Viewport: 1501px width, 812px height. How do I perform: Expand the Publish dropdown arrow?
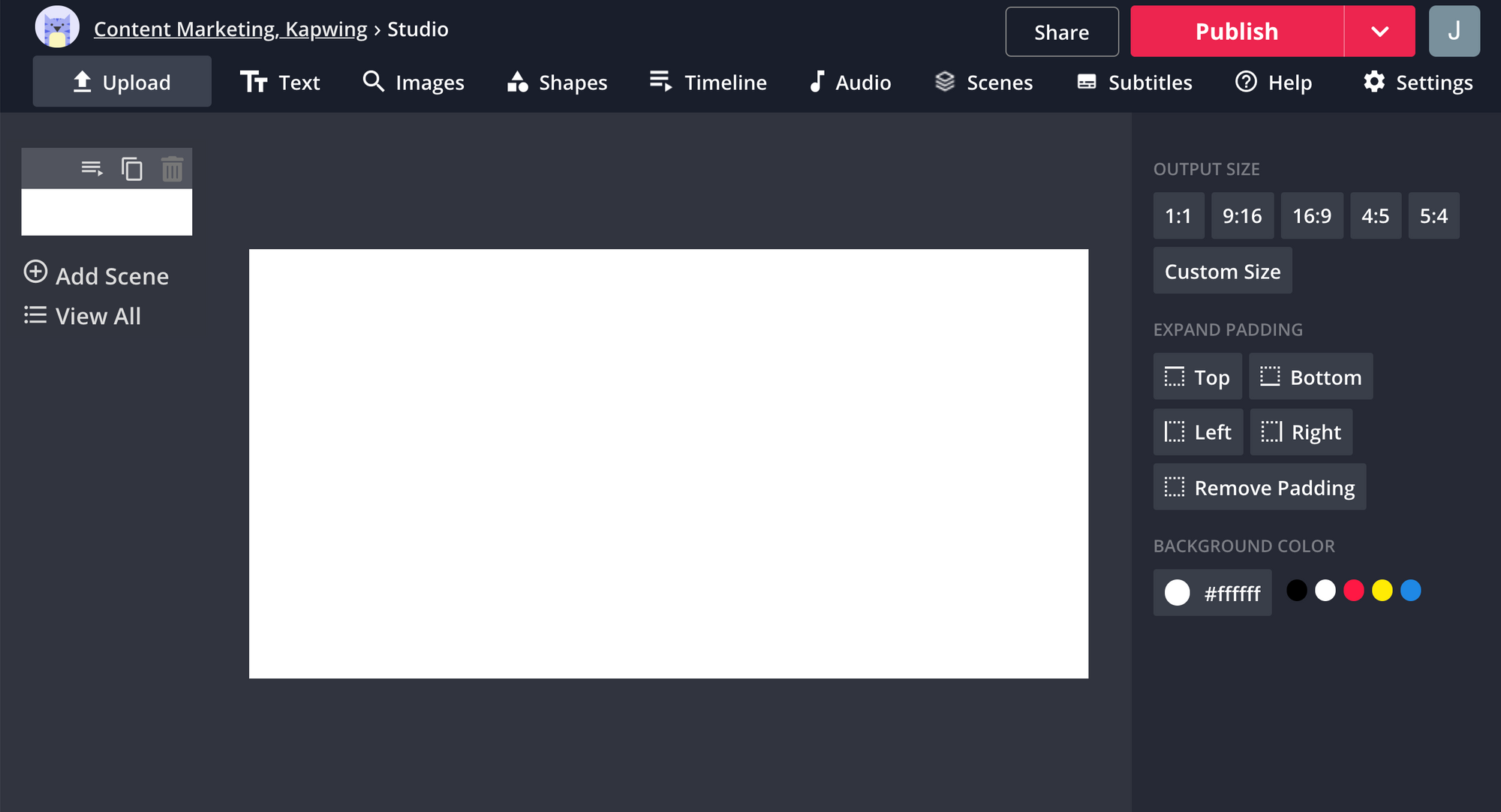pos(1379,32)
